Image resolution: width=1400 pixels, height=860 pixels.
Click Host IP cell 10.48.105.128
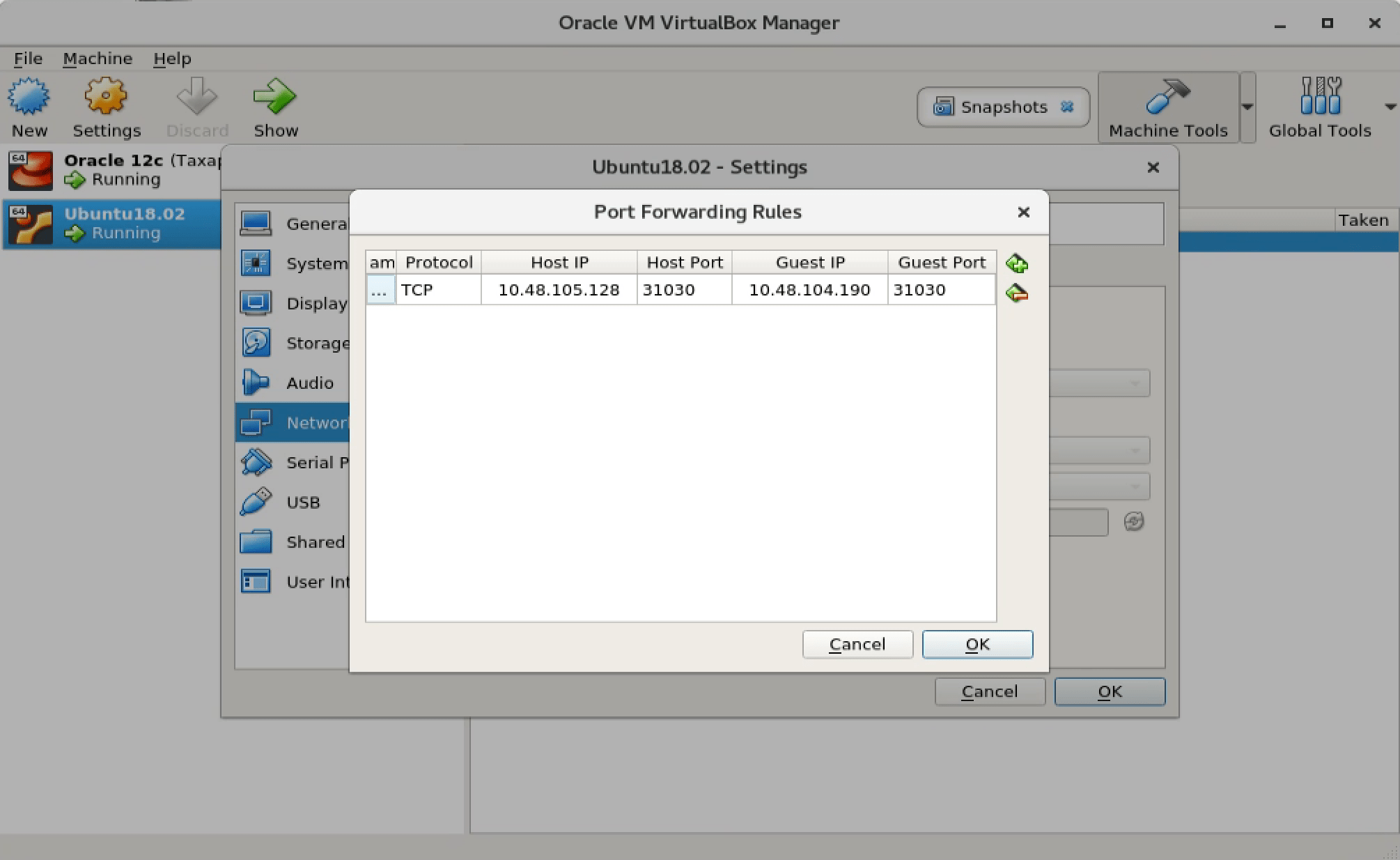[559, 290]
